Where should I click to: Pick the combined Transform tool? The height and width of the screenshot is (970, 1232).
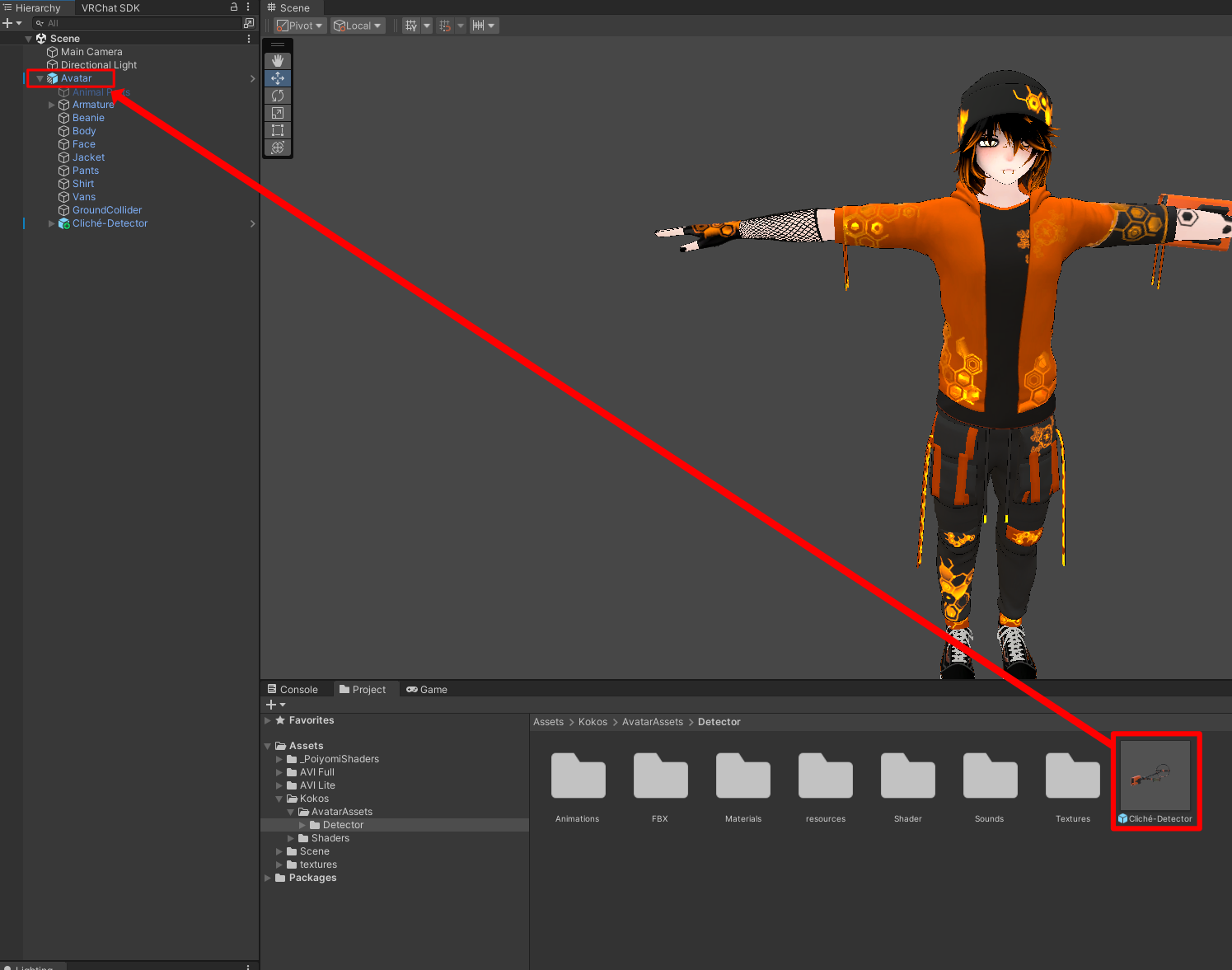point(278,148)
